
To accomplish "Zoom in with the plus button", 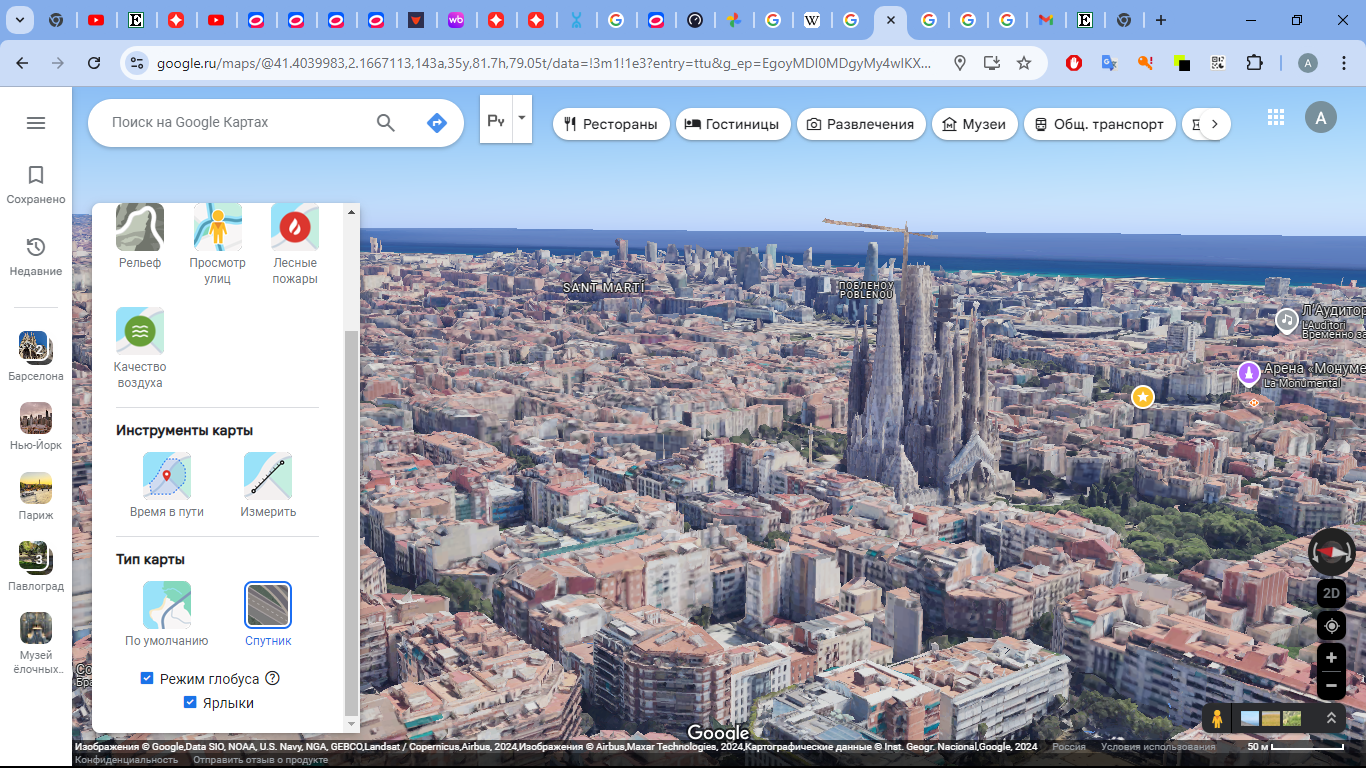I will [x=1331, y=659].
